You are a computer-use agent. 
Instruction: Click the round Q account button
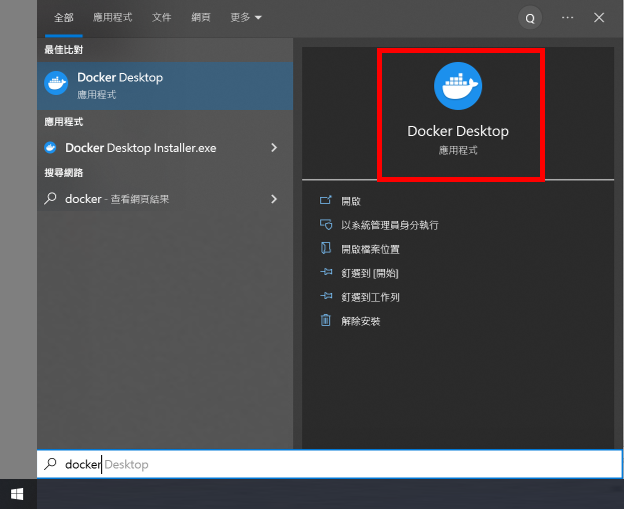coord(530,18)
